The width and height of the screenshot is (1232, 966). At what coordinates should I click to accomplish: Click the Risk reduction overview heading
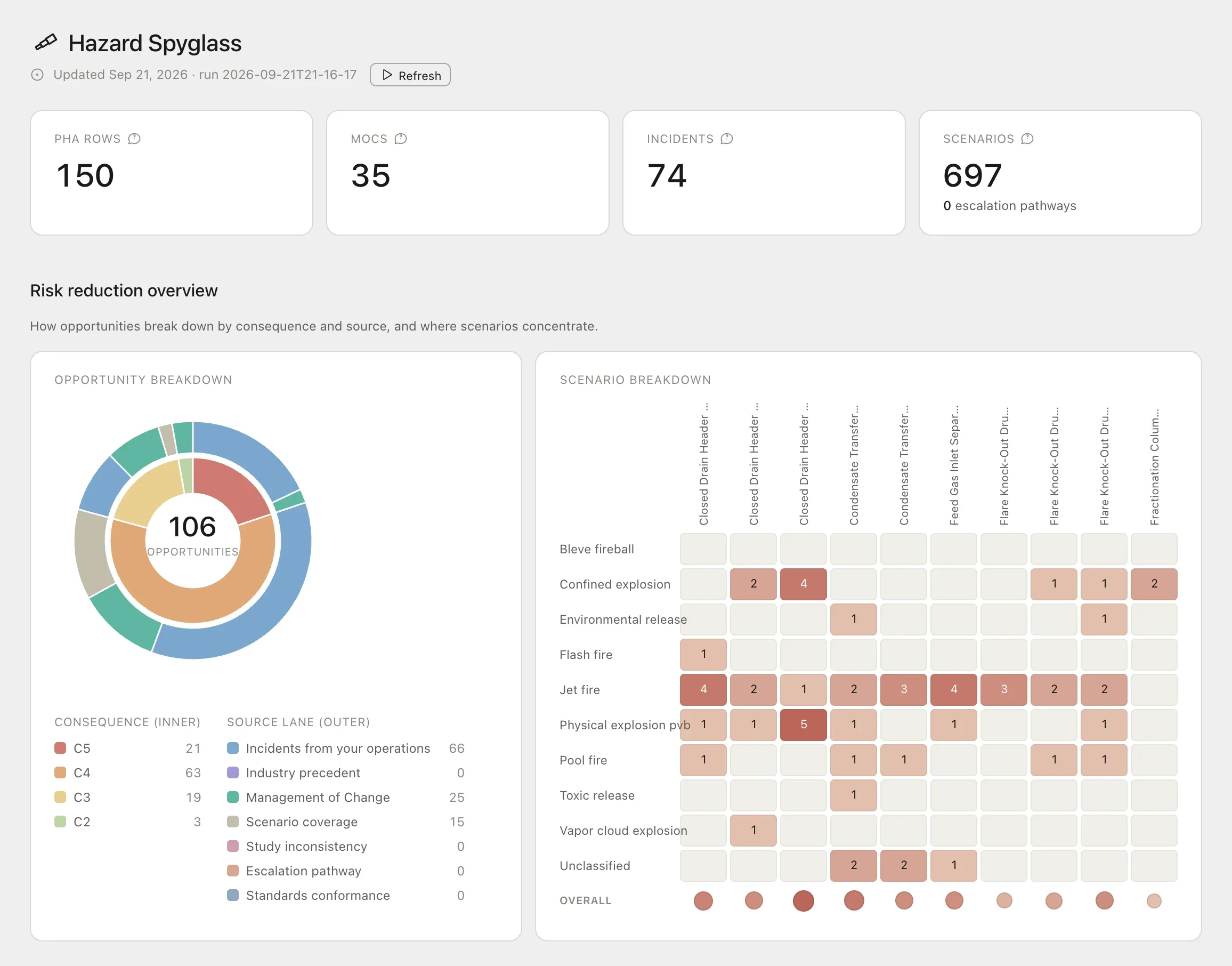(x=124, y=290)
